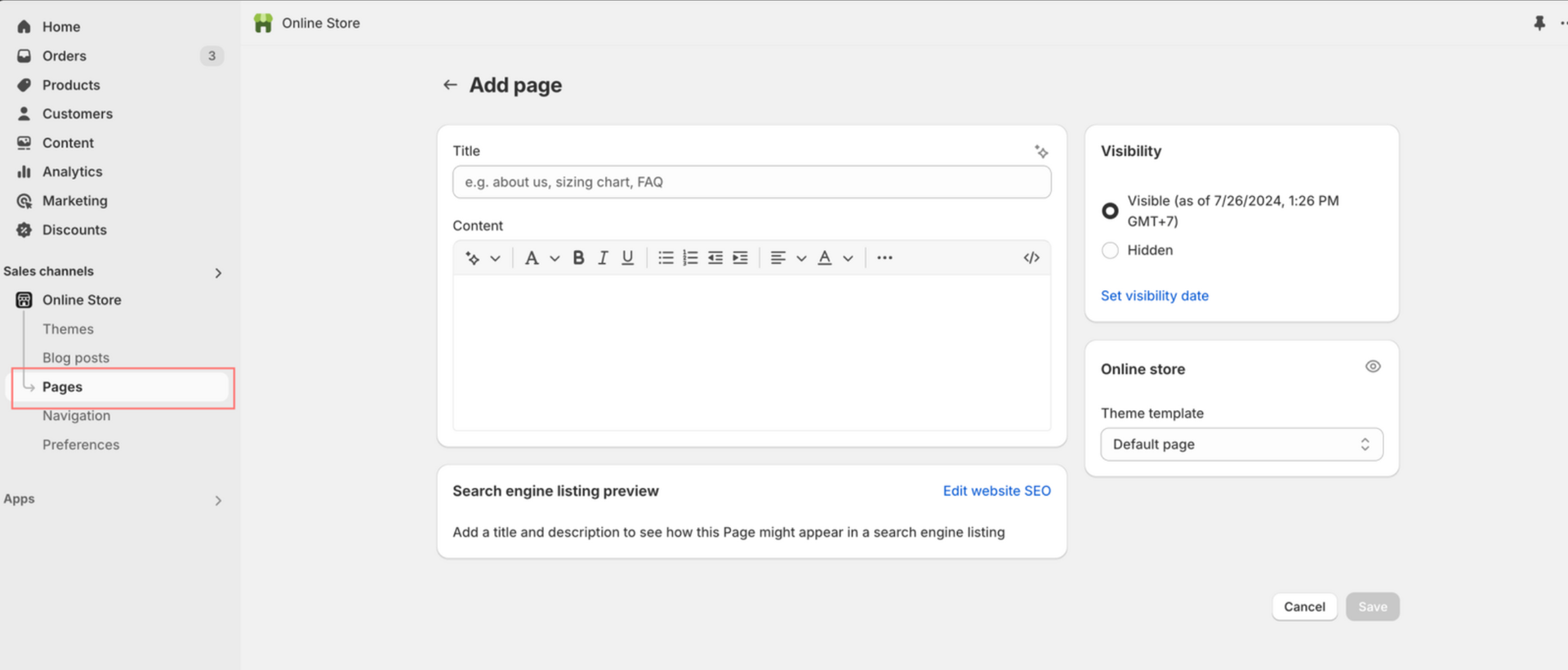Click the text color A icon
This screenshot has height=670, width=1568.
pyautogui.click(x=825, y=258)
